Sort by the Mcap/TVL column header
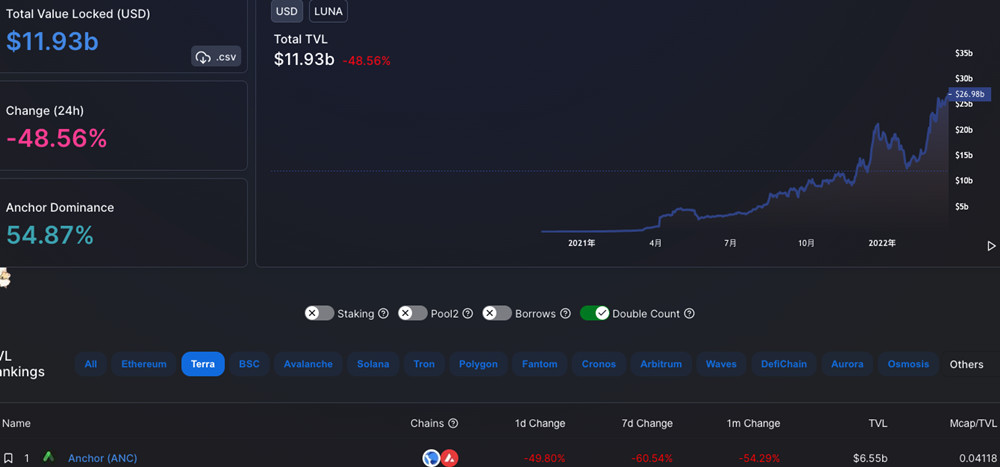Screen dimensions: 1000x467 [x=973, y=423]
